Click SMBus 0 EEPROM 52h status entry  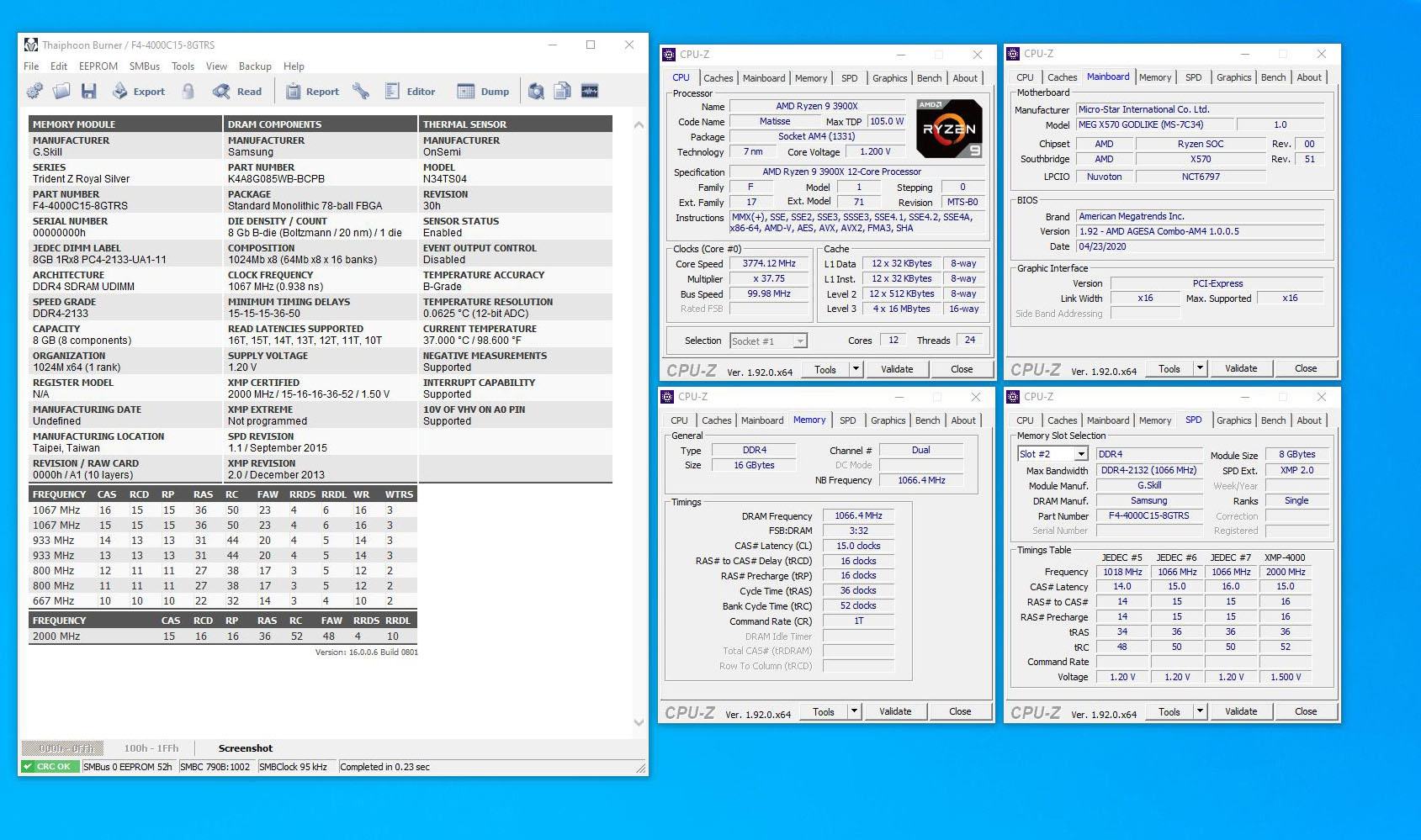[x=128, y=767]
